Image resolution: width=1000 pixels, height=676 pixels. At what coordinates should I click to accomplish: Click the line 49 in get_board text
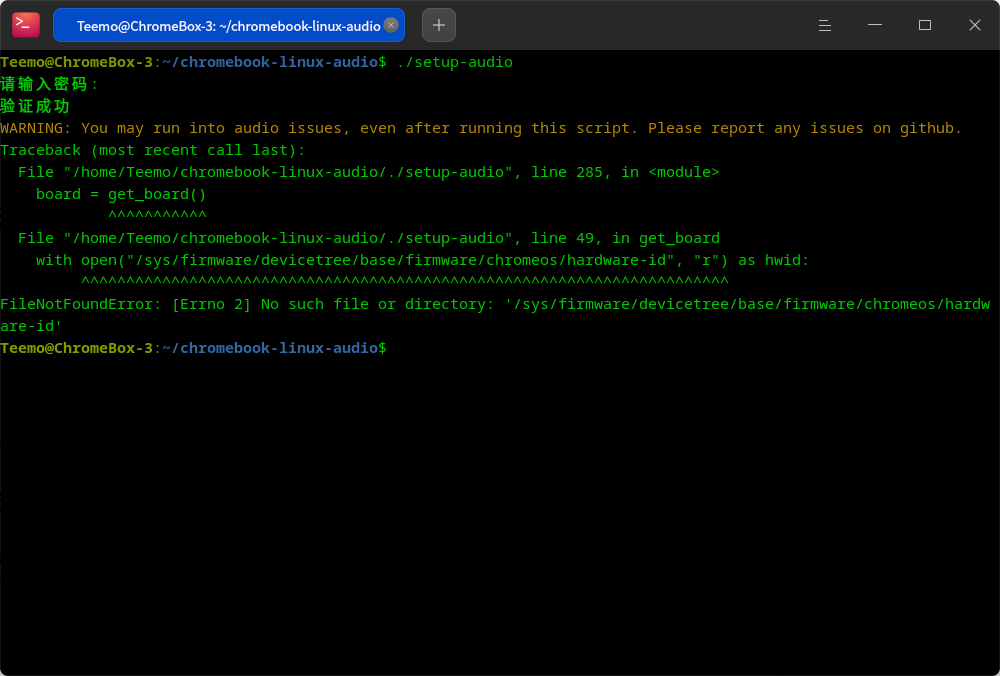point(626,238)
